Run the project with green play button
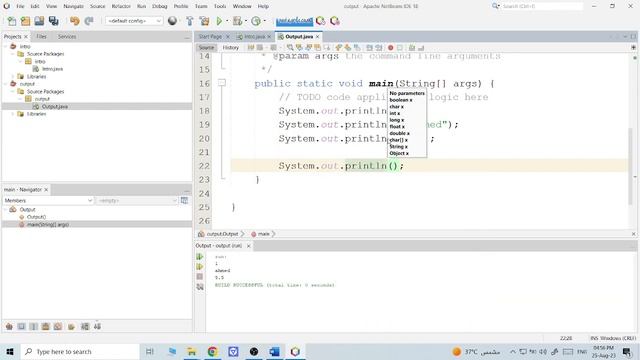 coord(219,21)
